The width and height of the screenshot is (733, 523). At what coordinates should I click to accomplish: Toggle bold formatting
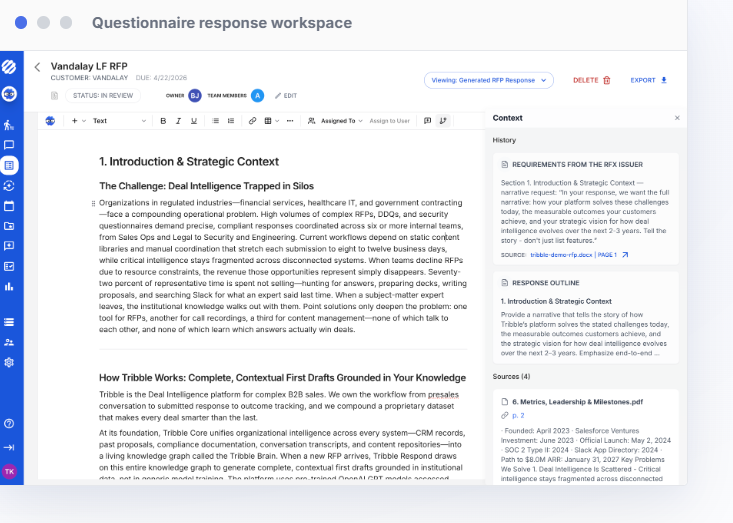click(163, 121)
